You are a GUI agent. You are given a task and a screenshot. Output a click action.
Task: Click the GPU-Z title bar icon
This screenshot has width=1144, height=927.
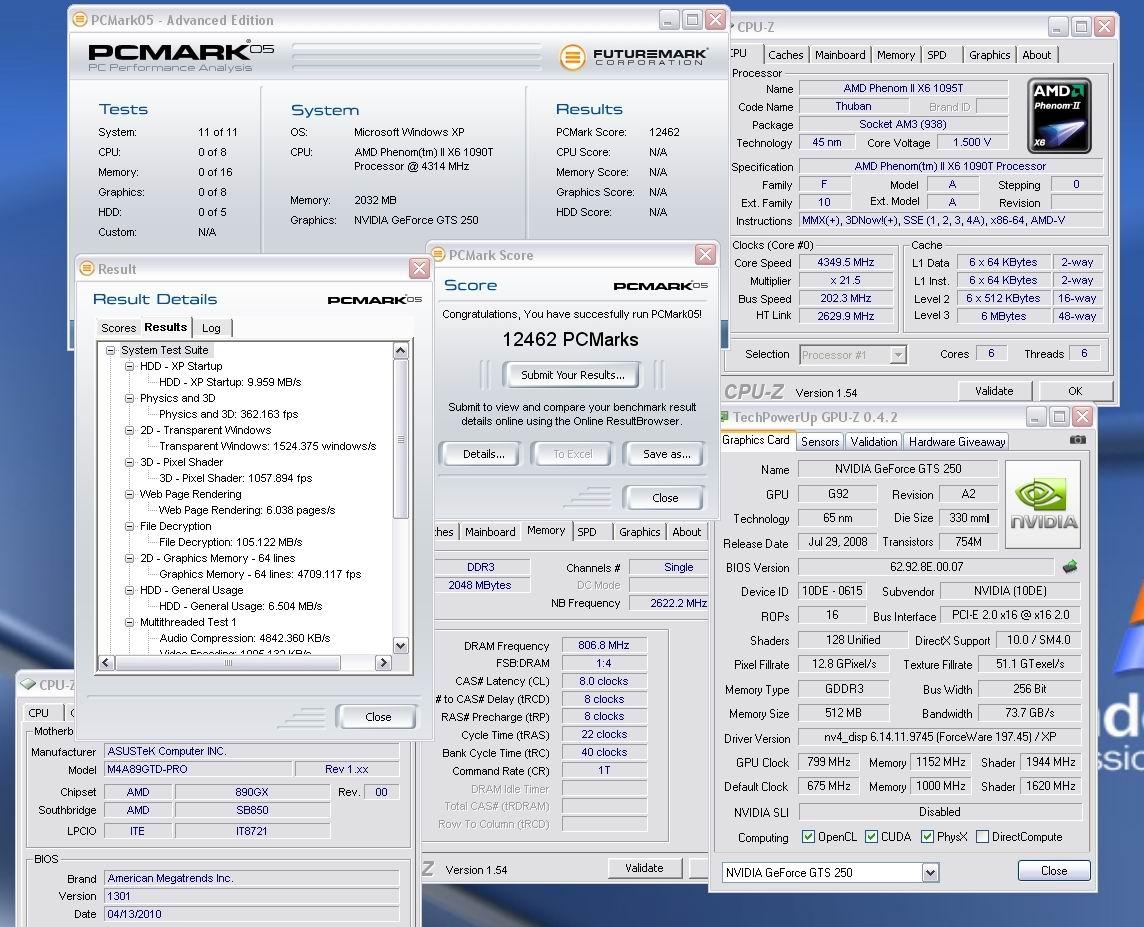point(724,416)
